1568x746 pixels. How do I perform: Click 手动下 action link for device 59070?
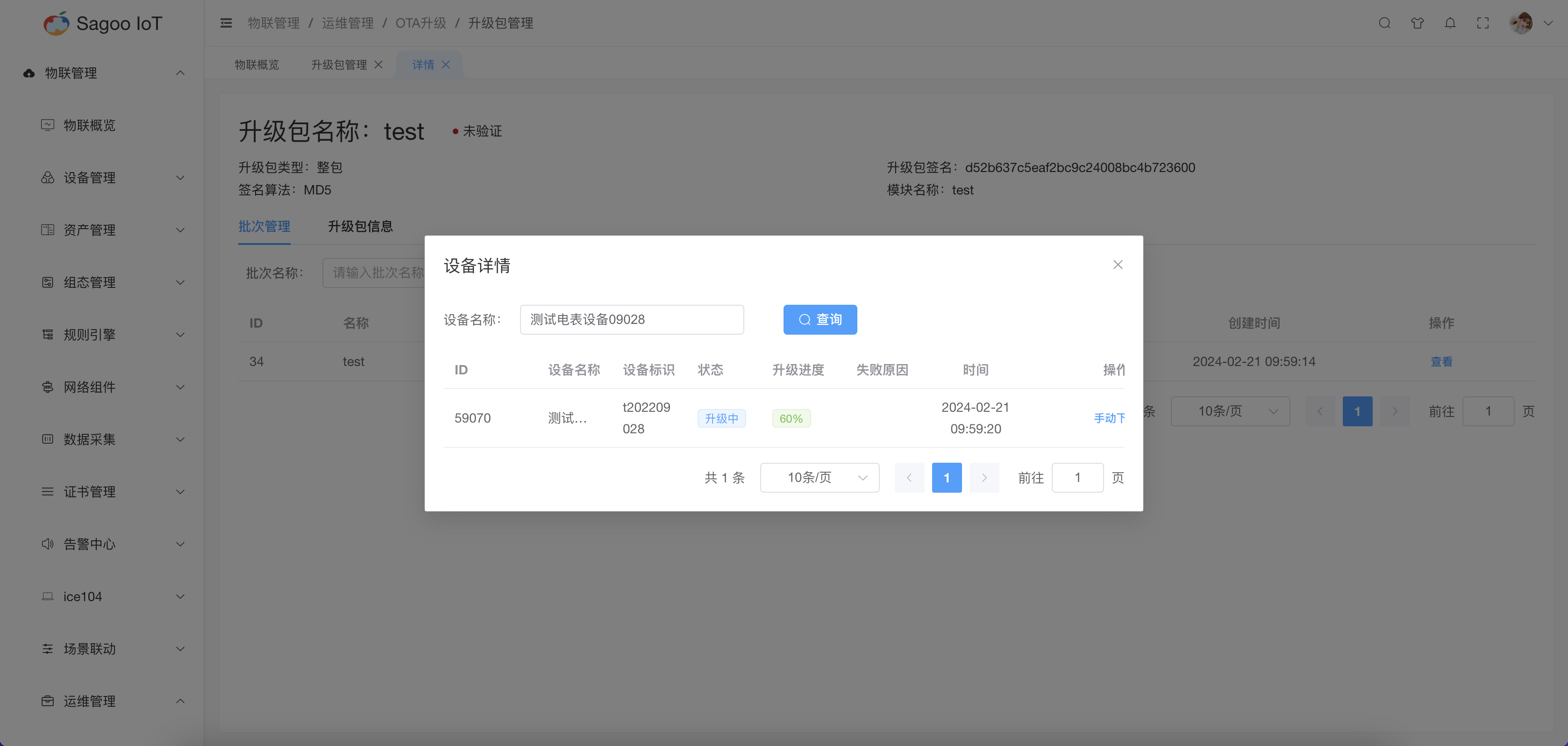click(1109, 418)
